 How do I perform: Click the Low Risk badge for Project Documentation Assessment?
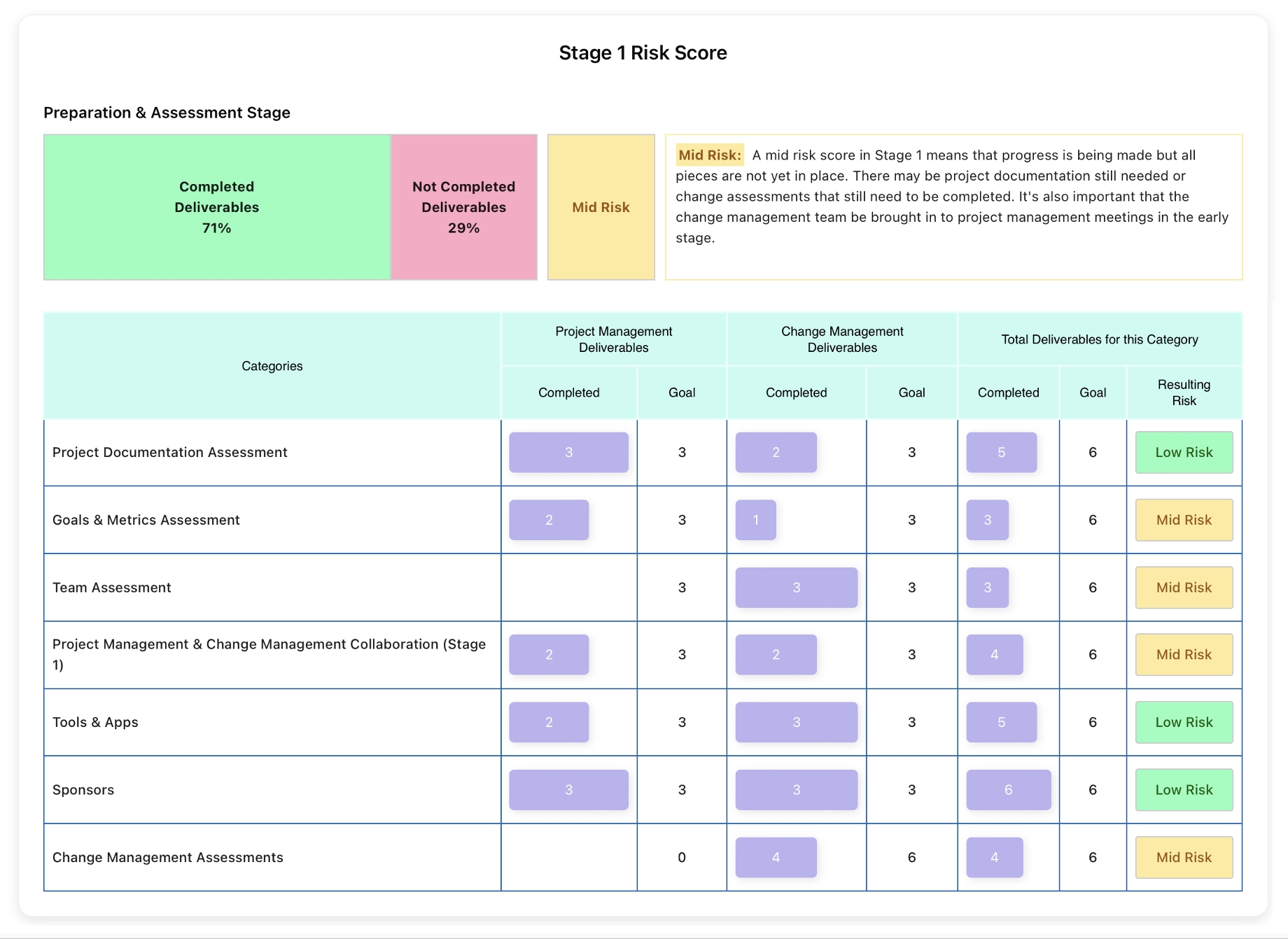1184,452
